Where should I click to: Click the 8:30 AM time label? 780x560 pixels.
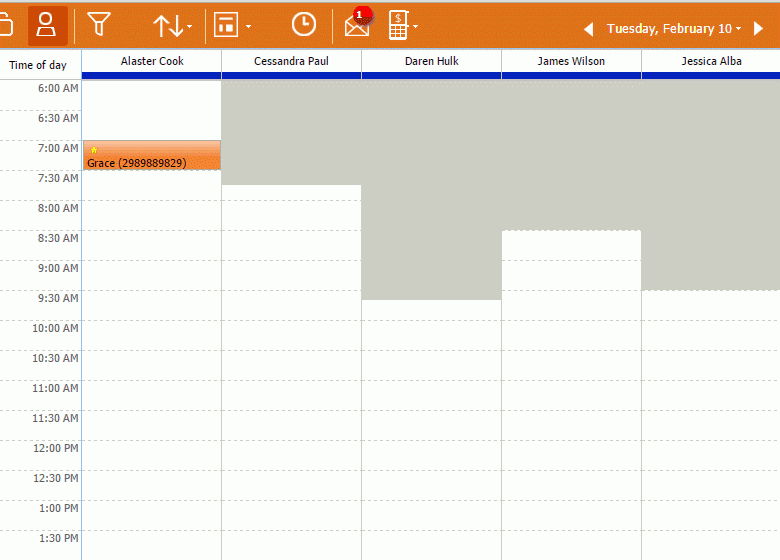pyautogui.click(x=58, y=238)
